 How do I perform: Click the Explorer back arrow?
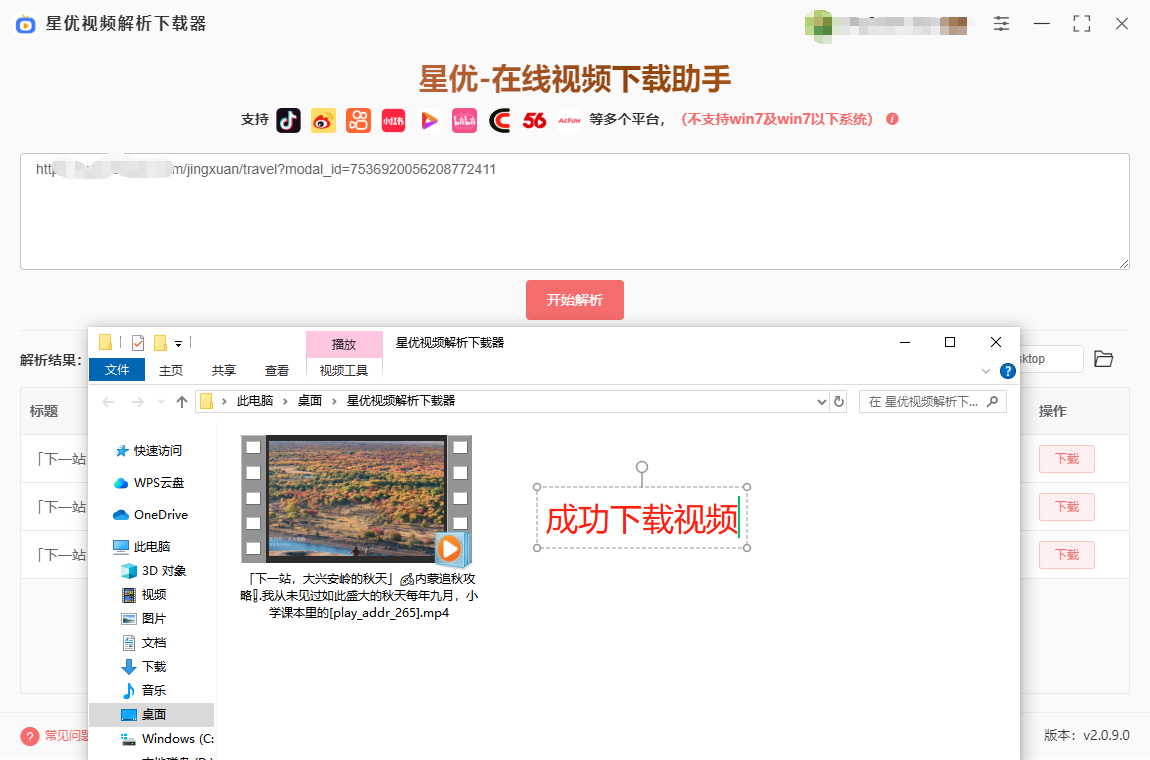click(109, 401)
